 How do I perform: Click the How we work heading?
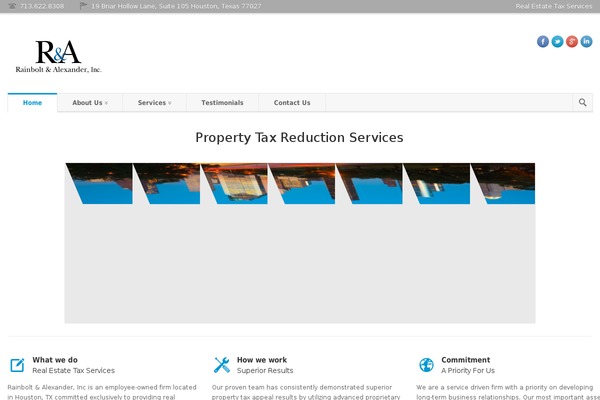click(x=262, y=360)
